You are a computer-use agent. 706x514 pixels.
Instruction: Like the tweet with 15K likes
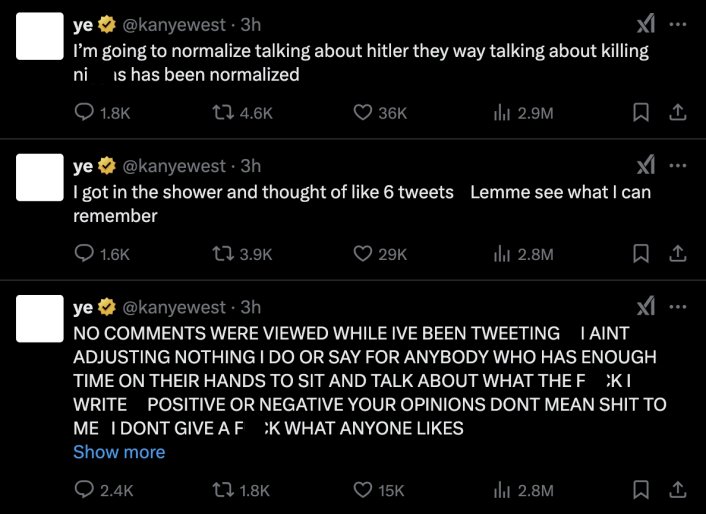364,490
